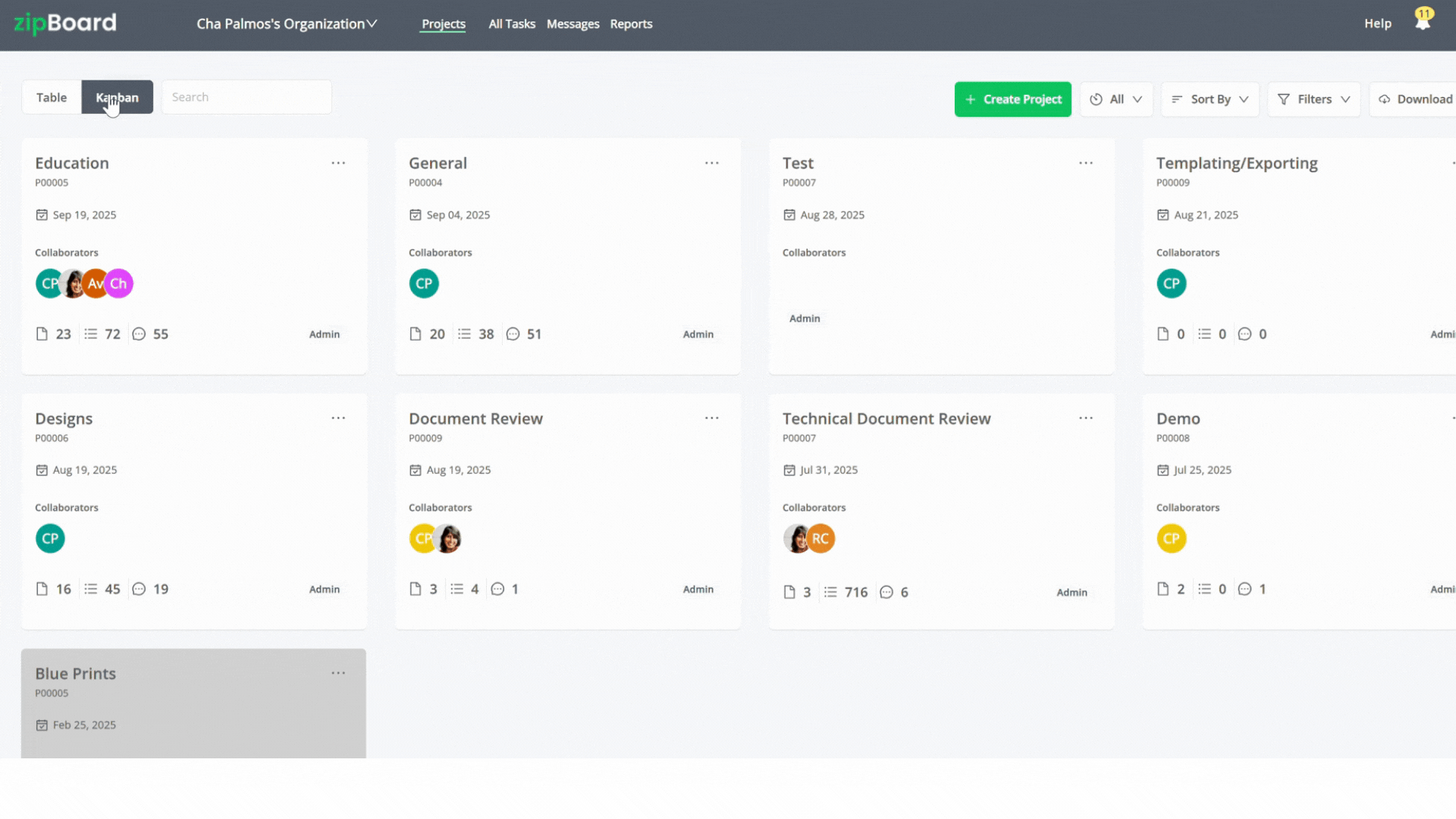The width and height of the screenshot is (1456, 819).
Task: Click the Download button
Action: coord(1415,99)
